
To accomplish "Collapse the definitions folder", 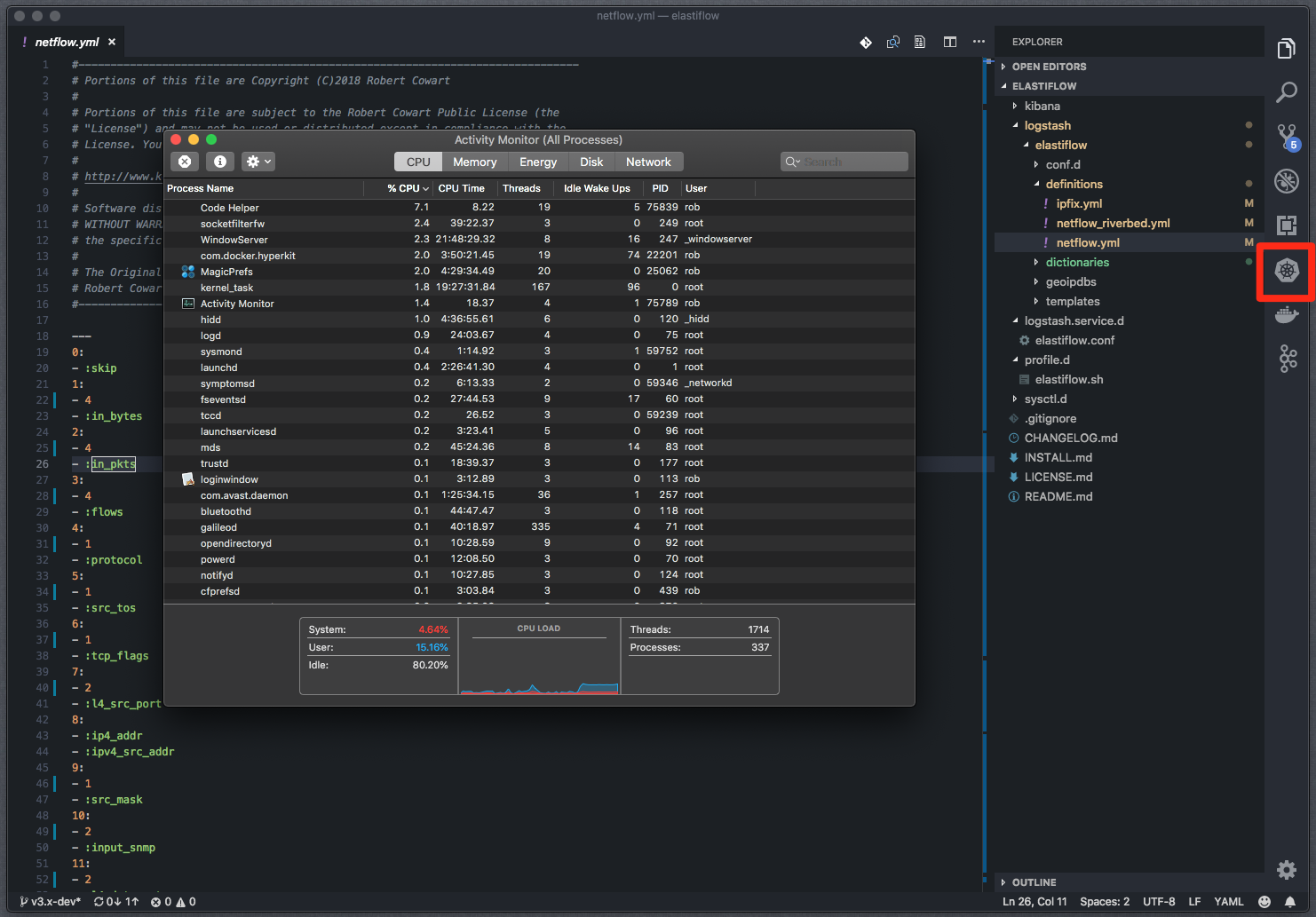I will coord(1074,184).
